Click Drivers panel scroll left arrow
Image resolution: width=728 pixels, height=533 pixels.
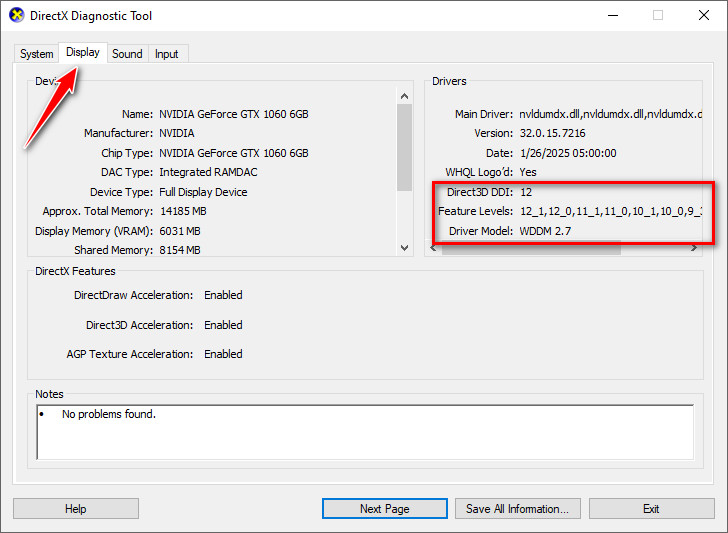(433, 248)
